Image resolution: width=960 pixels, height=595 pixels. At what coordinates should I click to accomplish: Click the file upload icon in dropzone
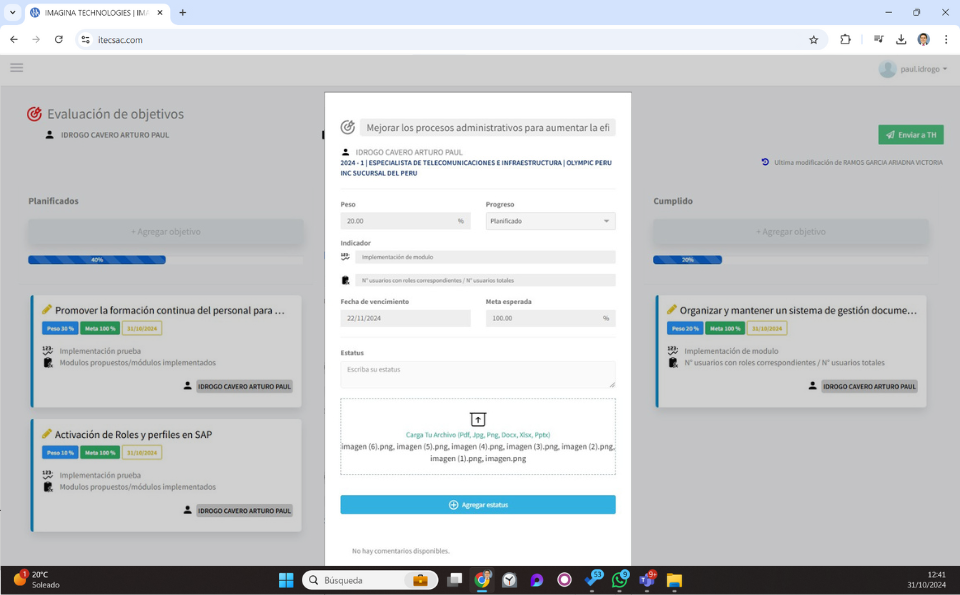[x=478, y=420]
